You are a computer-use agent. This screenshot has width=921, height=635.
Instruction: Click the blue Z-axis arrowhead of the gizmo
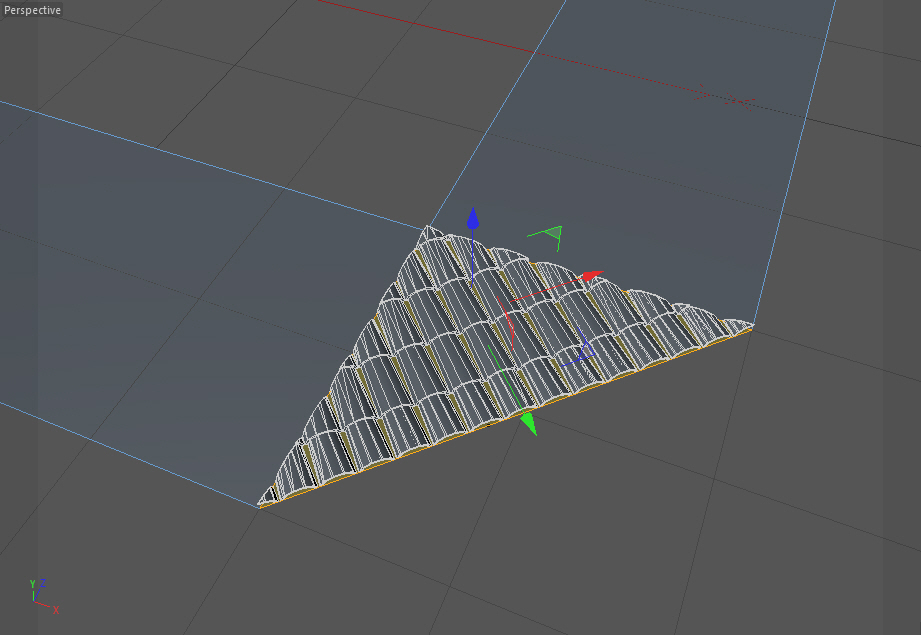tap(473, 219)
